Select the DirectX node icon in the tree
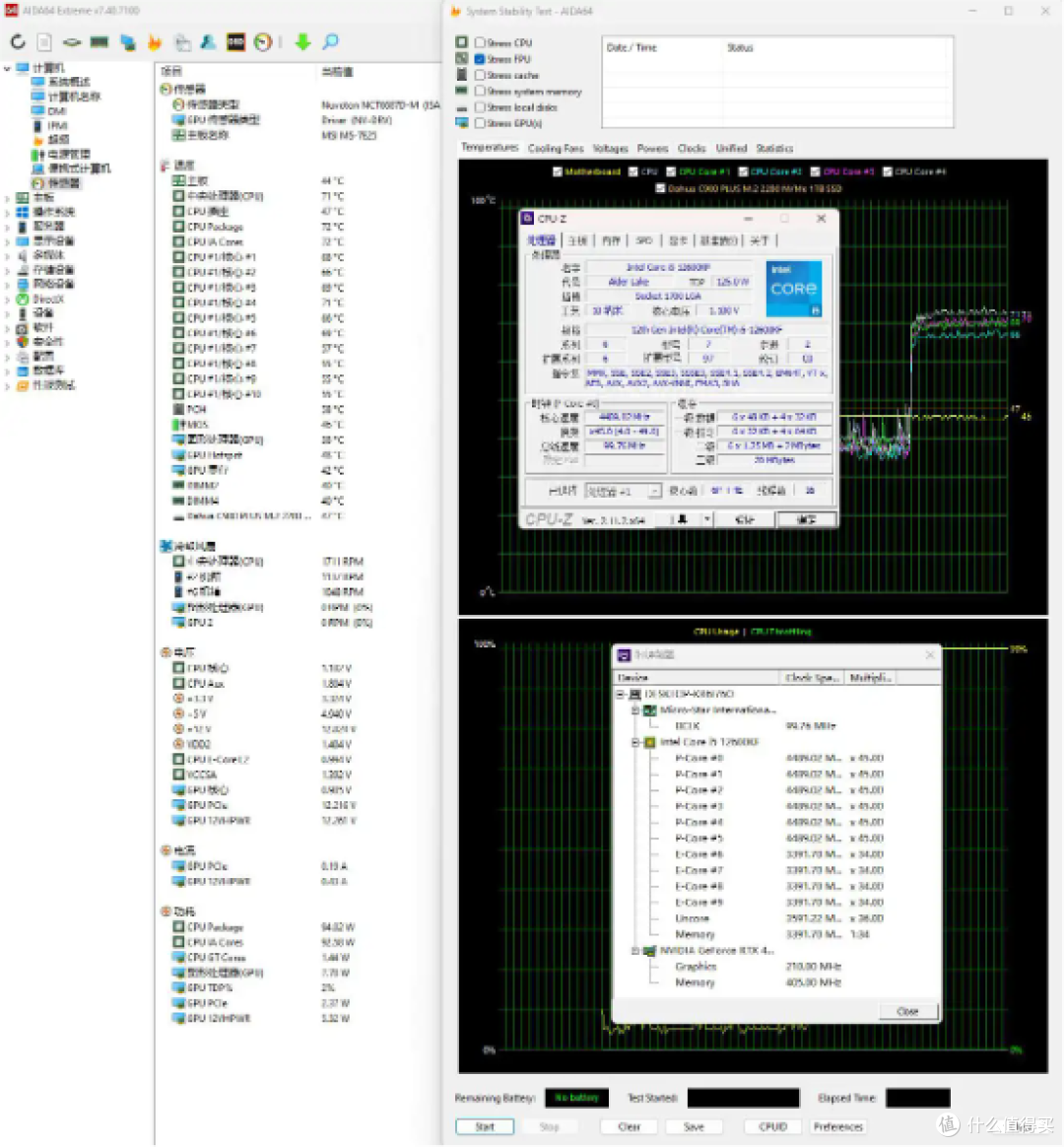 point(23,300)
